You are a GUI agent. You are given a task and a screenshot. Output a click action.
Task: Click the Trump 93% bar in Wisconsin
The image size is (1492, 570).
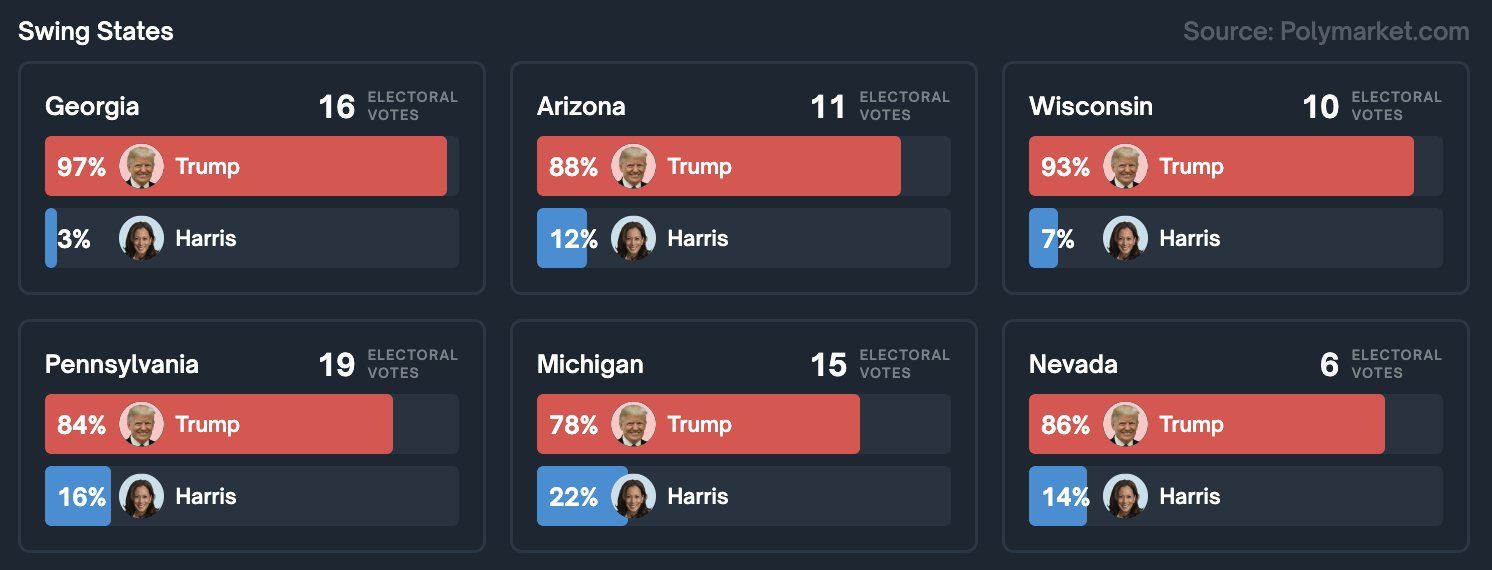(x=1300, y=166)
